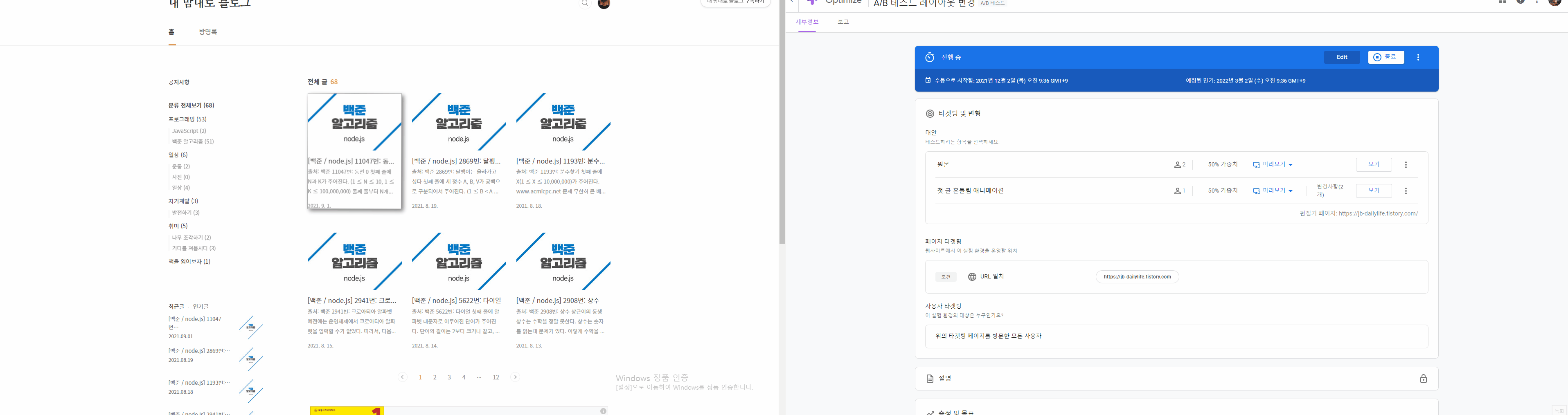Click the 구독하기 subscribe button on blog

[x=735, y=2]
